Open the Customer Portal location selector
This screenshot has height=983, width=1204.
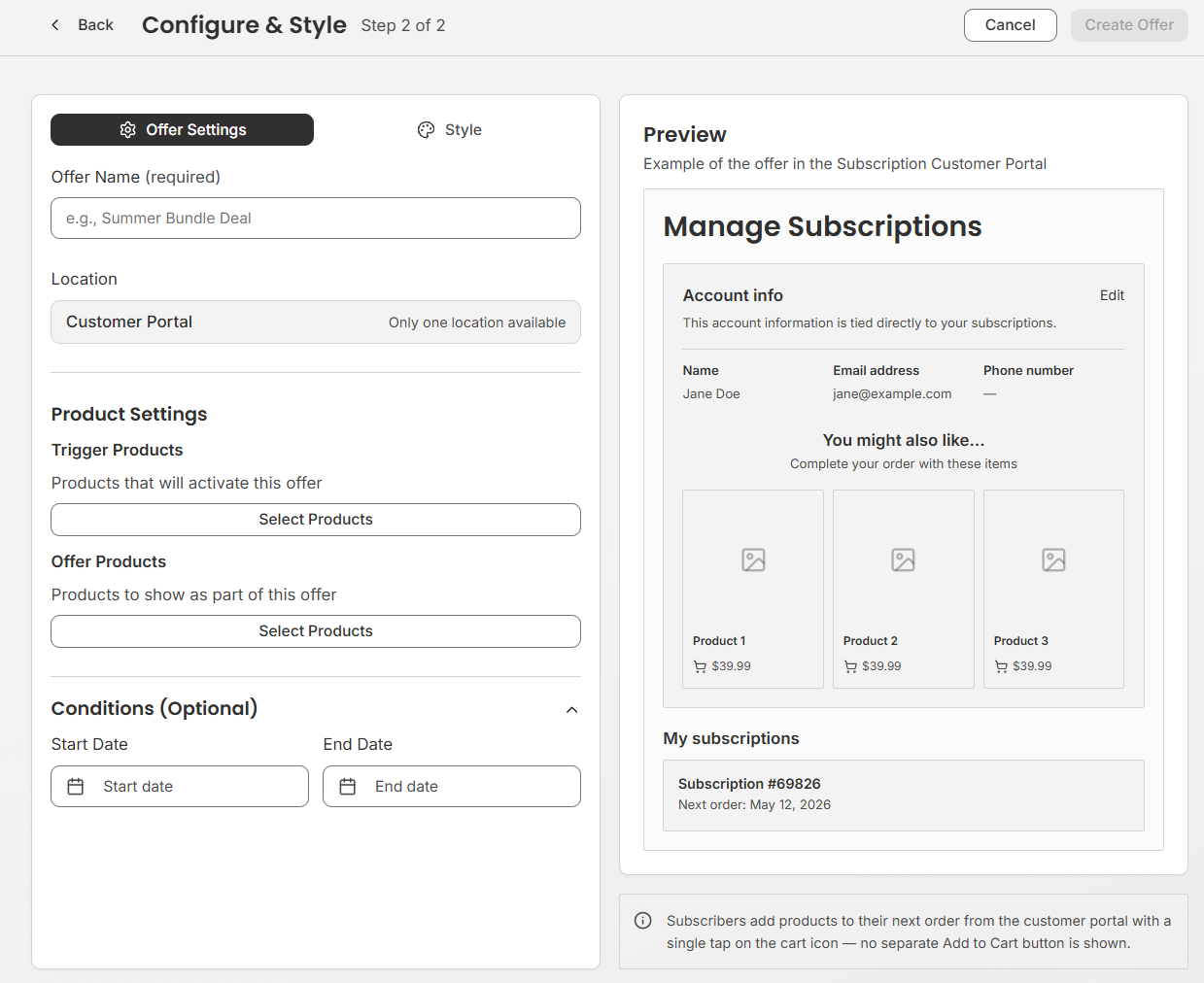coord(316,322)
